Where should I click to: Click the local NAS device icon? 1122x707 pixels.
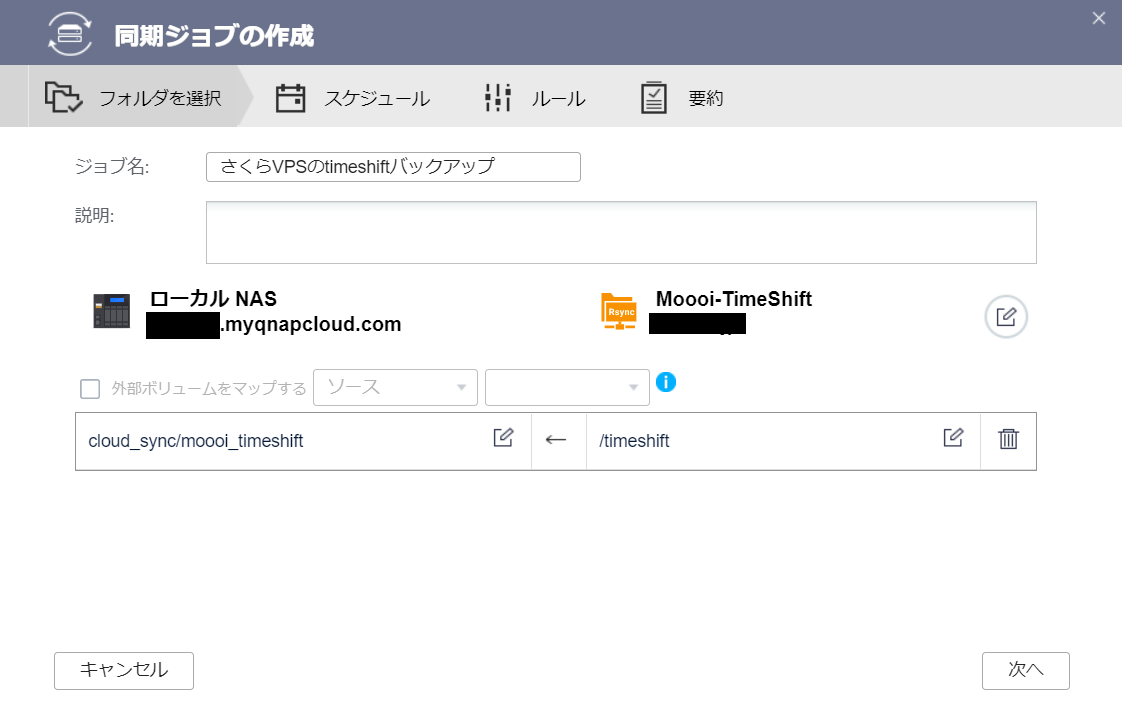(x=112, y=311)
